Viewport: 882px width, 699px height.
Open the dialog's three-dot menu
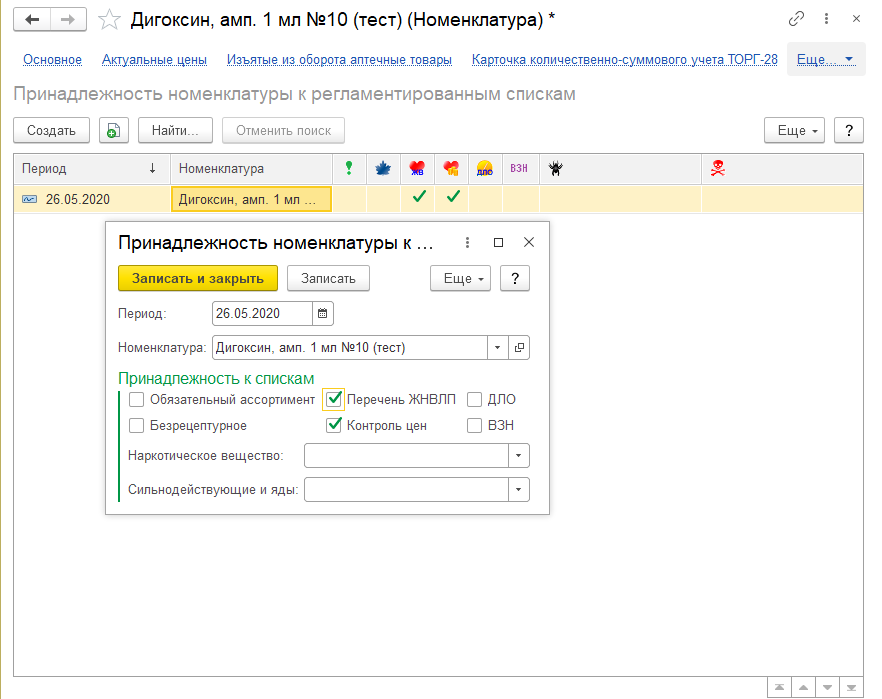tap(467, 242)
